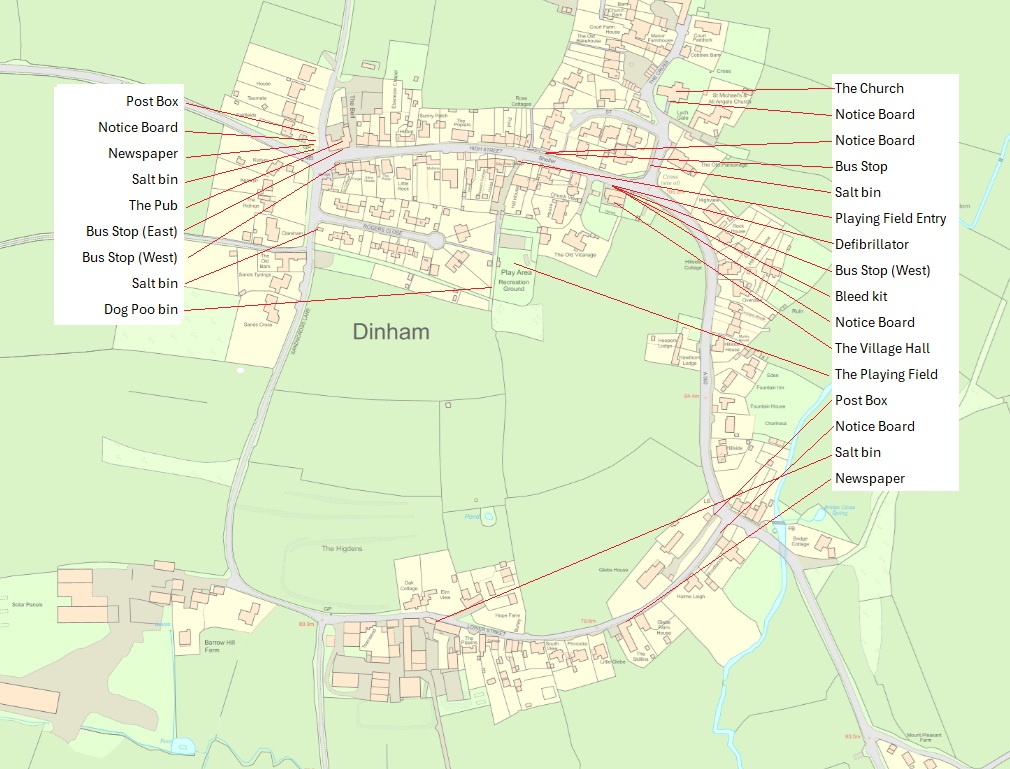Click the Notice Board label below Post Box on right
This screenshot has width=1010, height=769.
point(874,426)
